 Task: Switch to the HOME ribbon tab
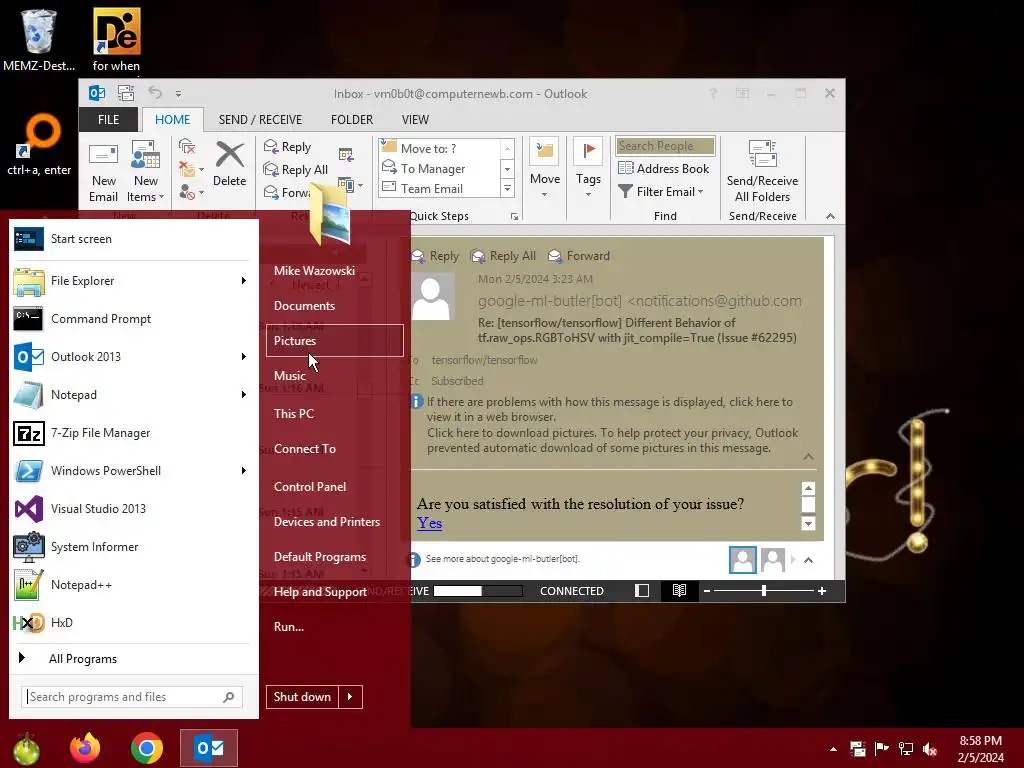click(172, 120)
